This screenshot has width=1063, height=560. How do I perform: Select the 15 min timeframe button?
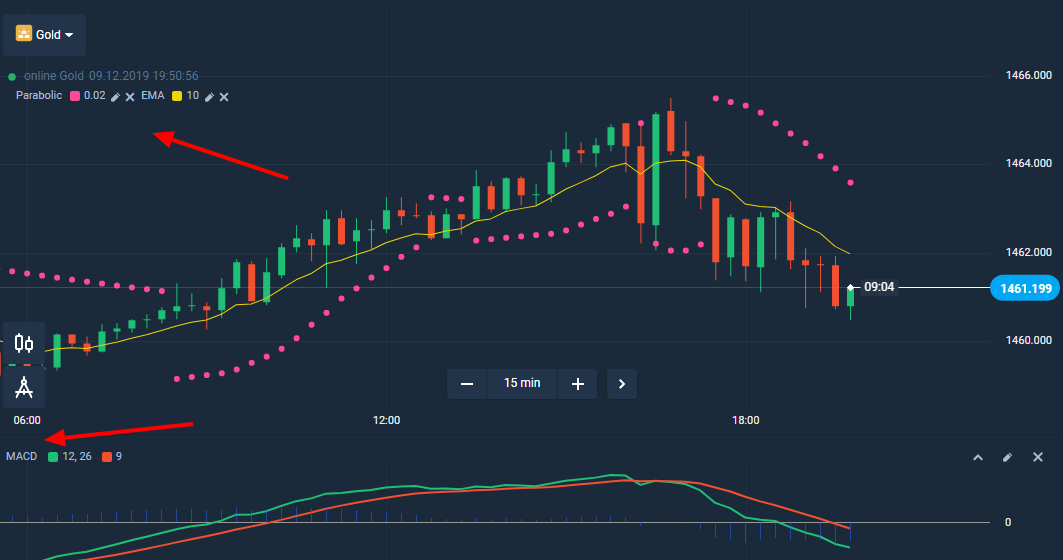coord(522,383)
